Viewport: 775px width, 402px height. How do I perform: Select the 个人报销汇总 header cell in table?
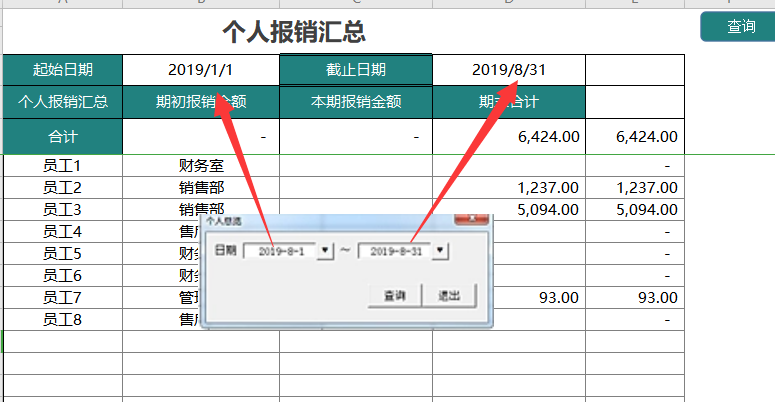(63, 102)
